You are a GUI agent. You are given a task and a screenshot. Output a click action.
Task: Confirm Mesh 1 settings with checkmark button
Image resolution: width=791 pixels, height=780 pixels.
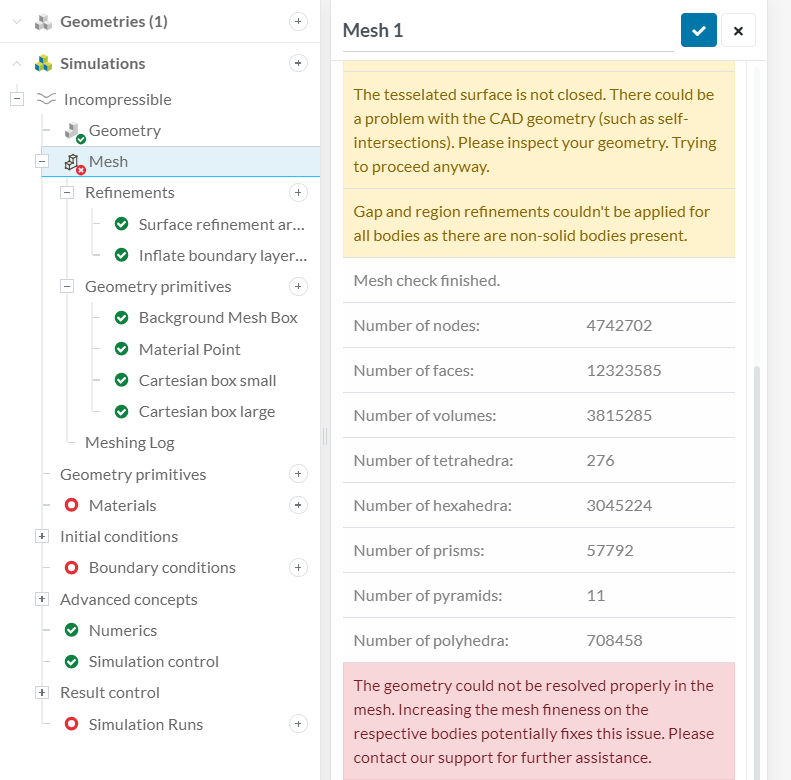click(699, 30)
